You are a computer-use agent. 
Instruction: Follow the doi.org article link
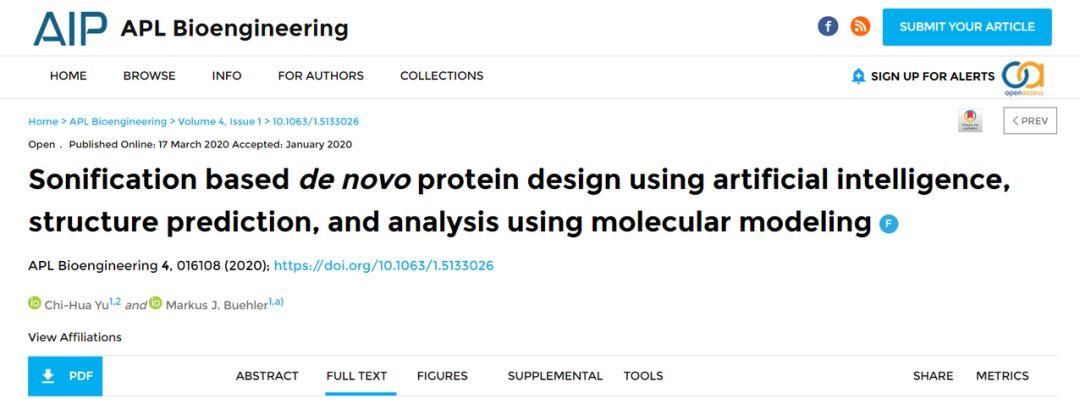[x=384, y=265]
